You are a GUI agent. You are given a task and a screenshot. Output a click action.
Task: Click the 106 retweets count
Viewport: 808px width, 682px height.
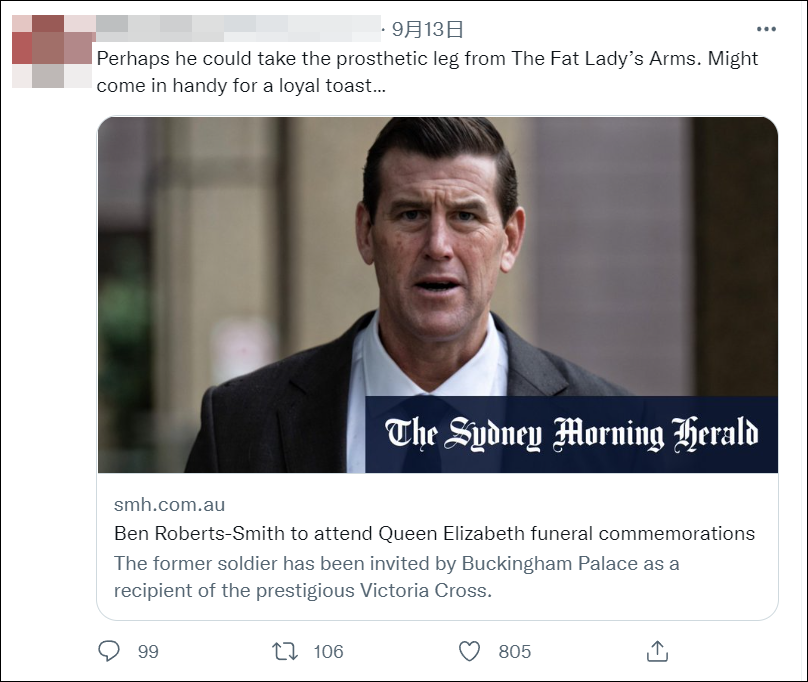[328, 652]
